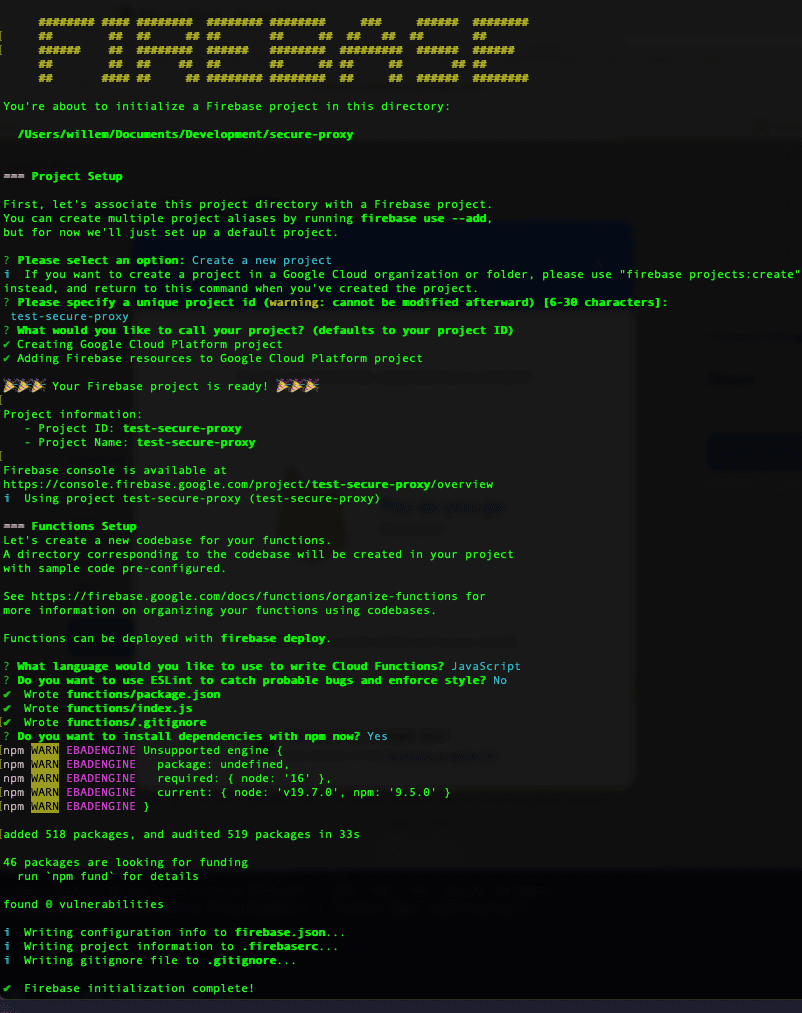Select the '=== Project Setup' heading
Viewport: 802px width, 1013px height.
(x=63, y=176)
